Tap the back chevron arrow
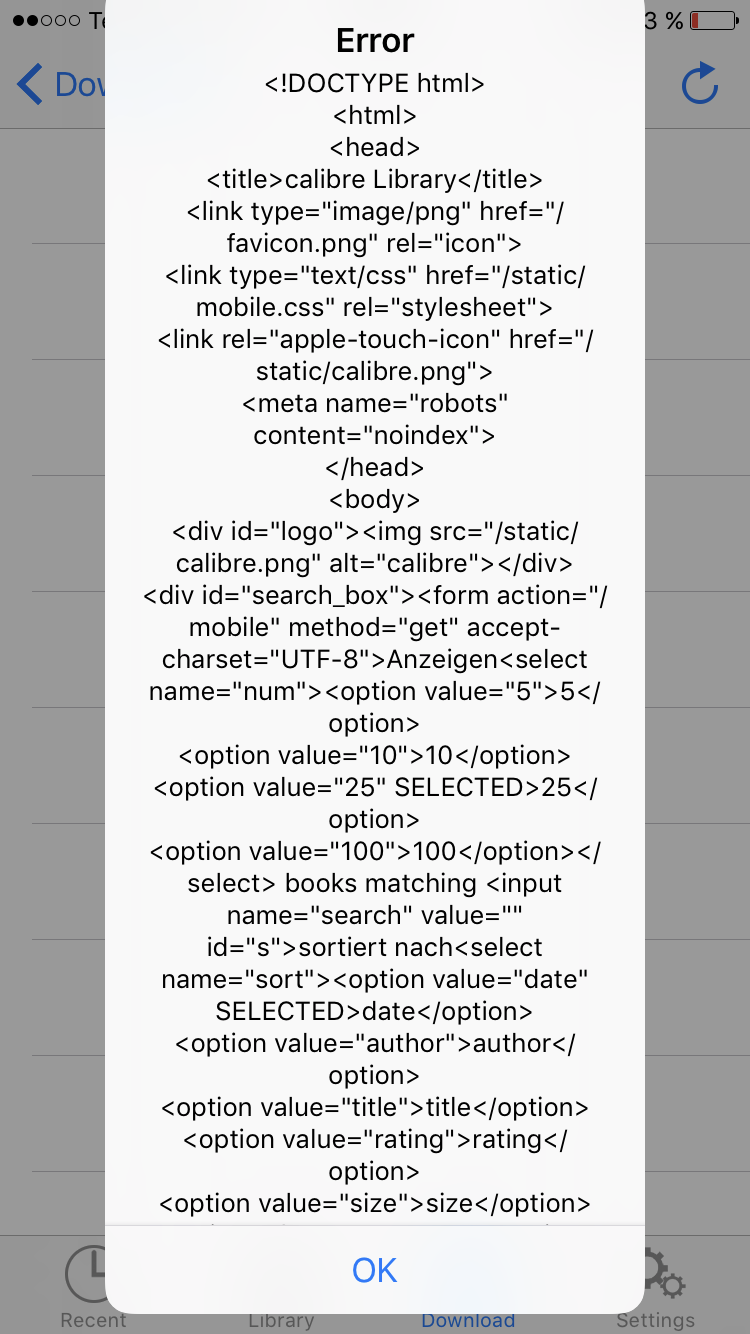The height and width of the screenshot is (1334, 750). pos(30,85)
